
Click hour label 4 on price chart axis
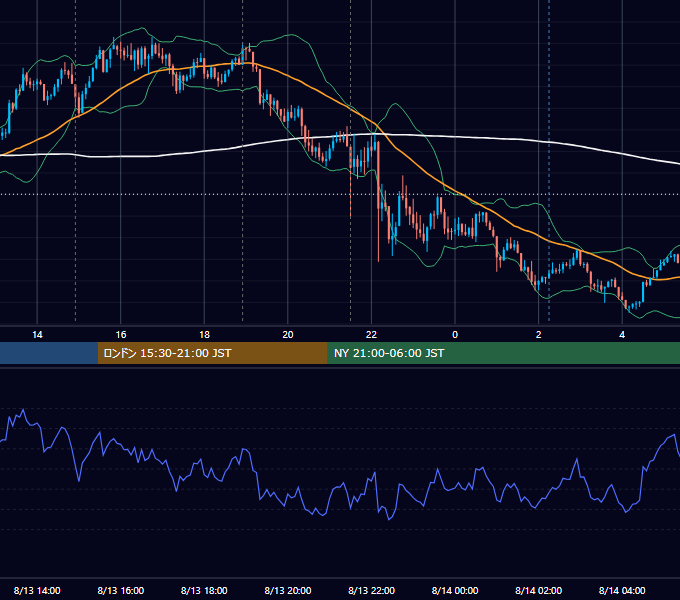click(622, 335)
